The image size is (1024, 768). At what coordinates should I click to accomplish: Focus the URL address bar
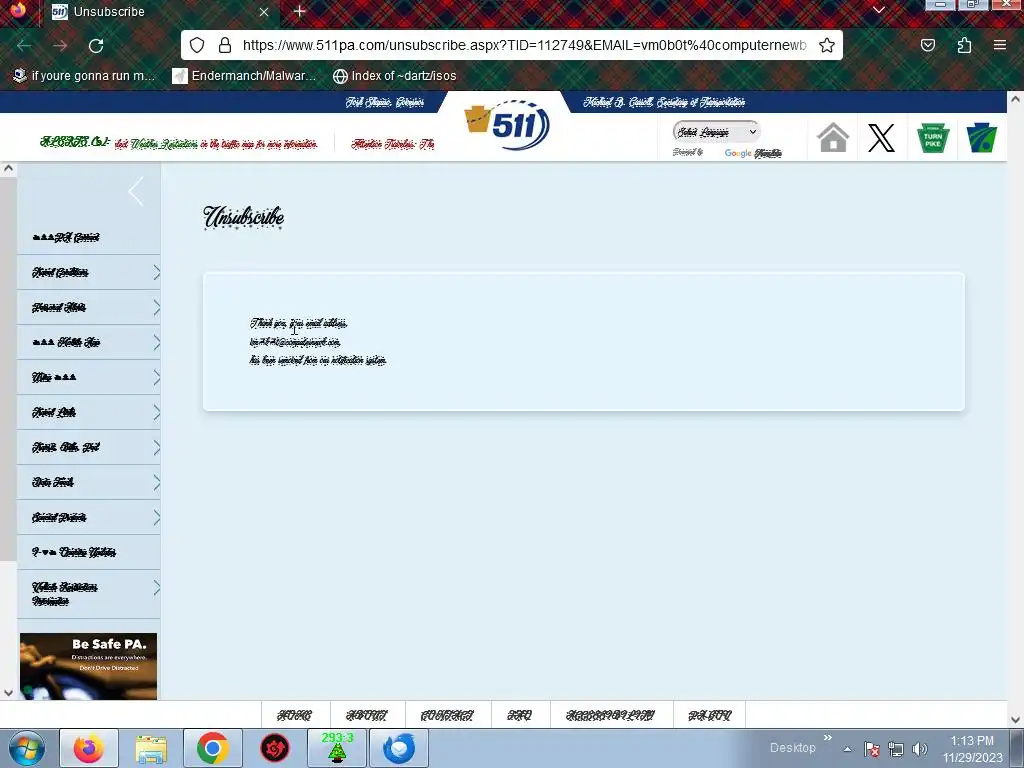(x=524, y=45)
